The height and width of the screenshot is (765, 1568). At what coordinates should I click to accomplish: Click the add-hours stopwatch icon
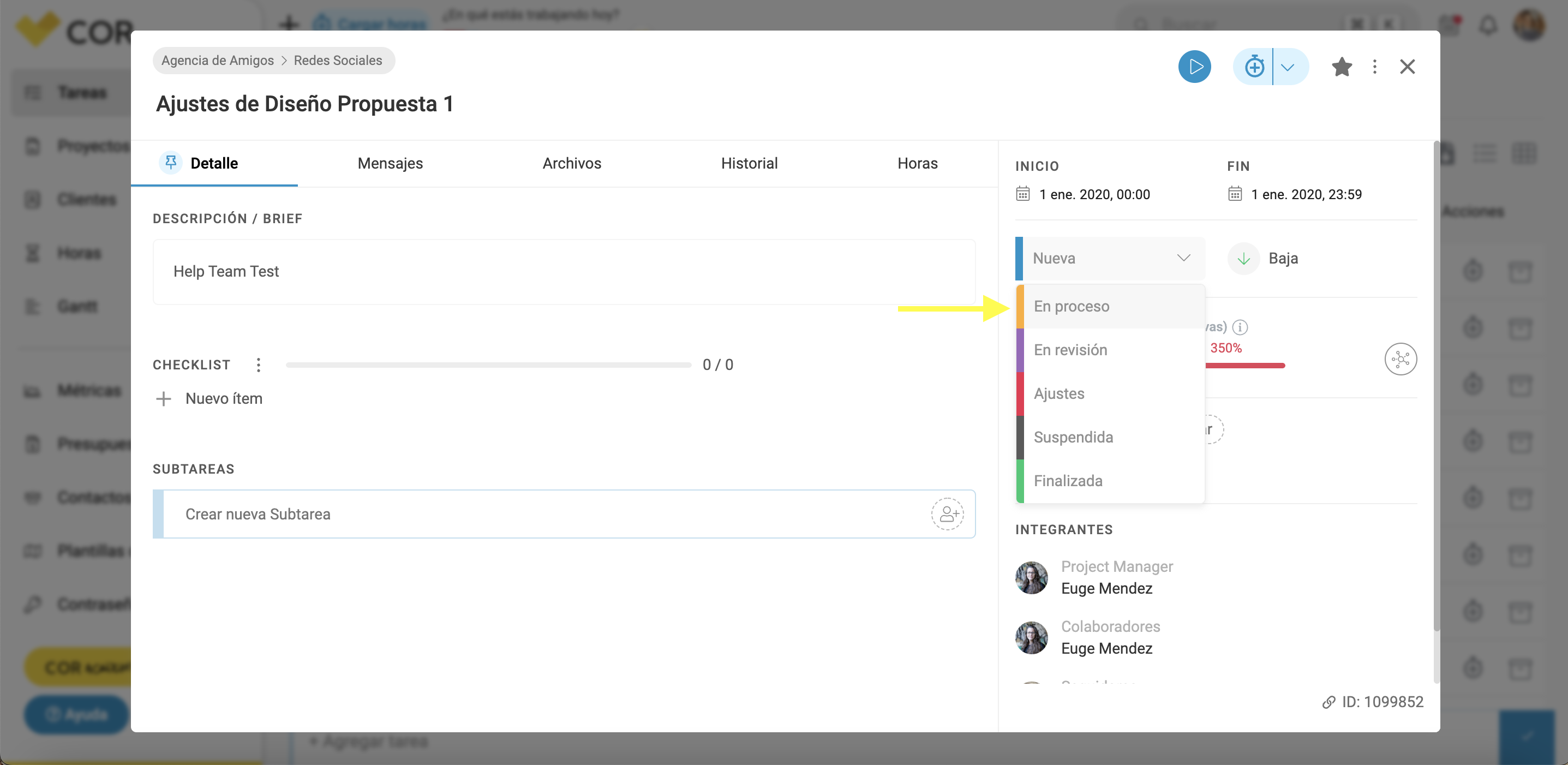click(x=1254, y=67)
